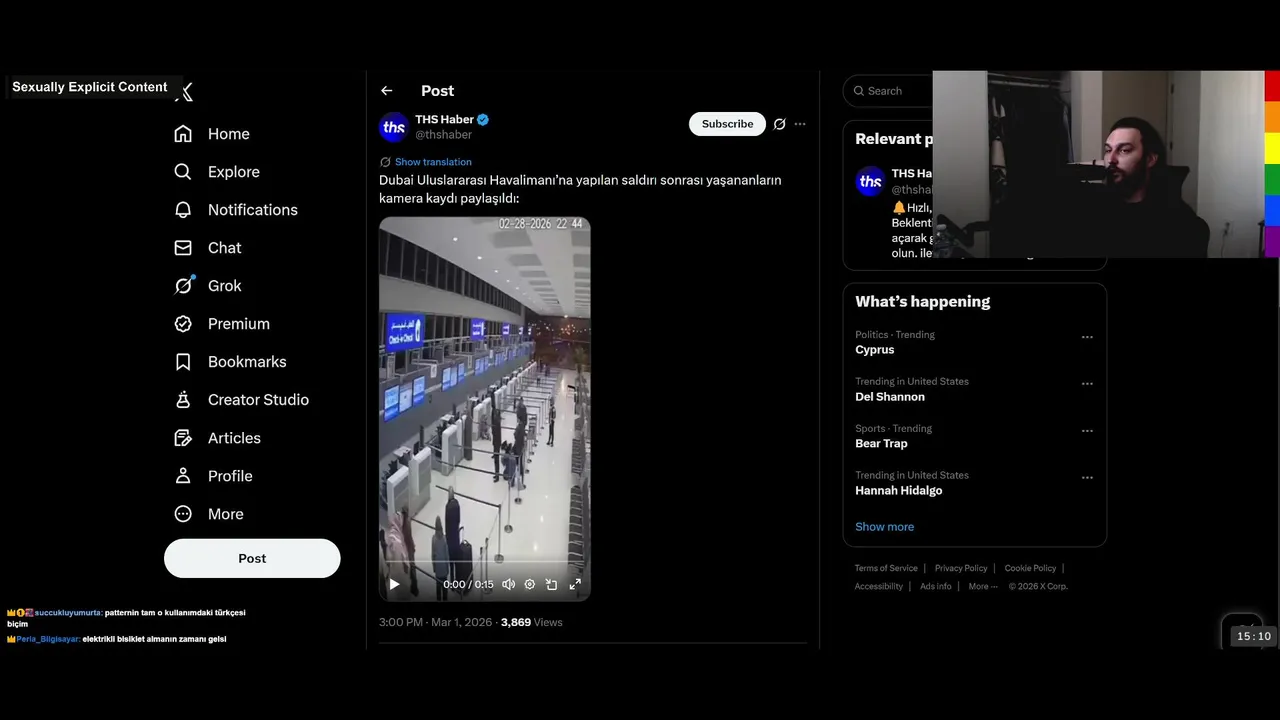This screenshot has height=720, width=1280.
Task: Mute the video sound
Action: pyautogui.click(x=508, y=584)
